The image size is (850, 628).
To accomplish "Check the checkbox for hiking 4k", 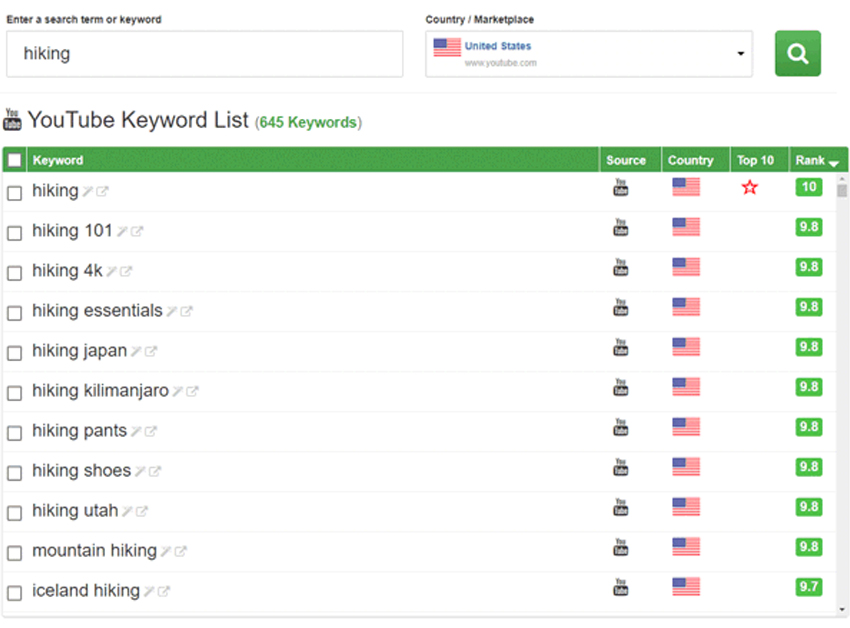I will 14,271.
